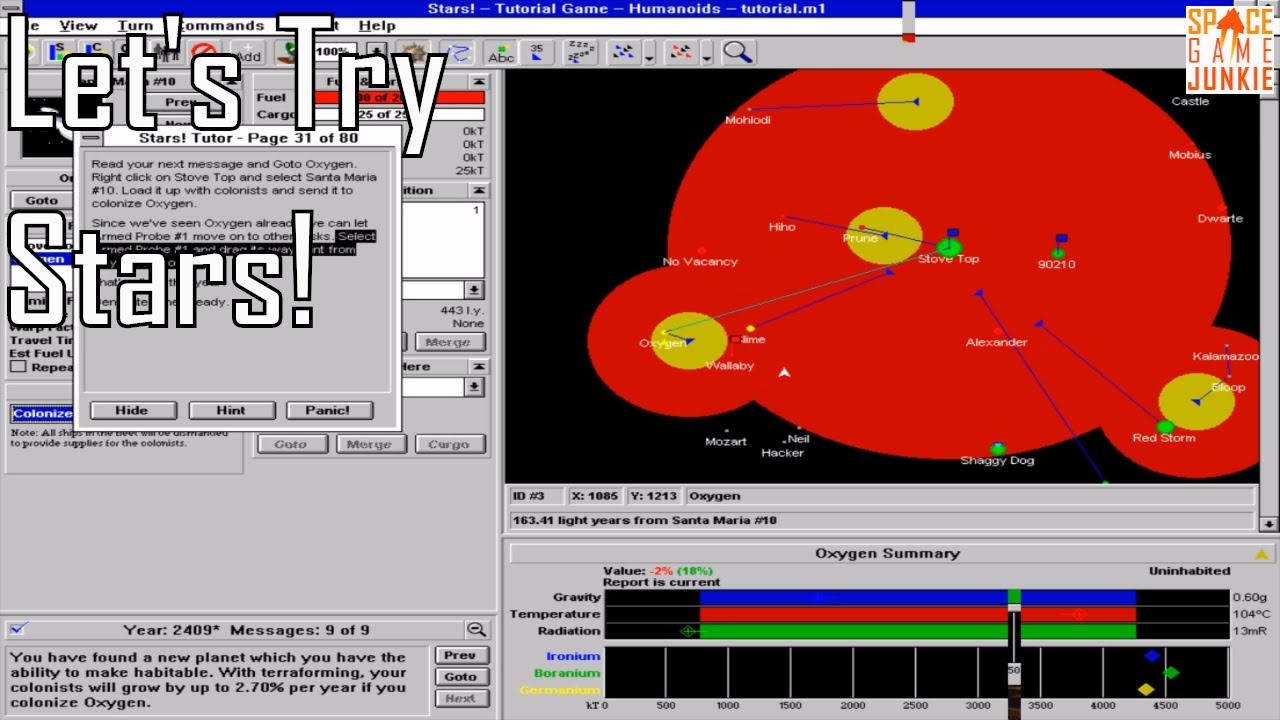
Task: Toggle ship count display (35 icon)
Action: coord(537,52)
